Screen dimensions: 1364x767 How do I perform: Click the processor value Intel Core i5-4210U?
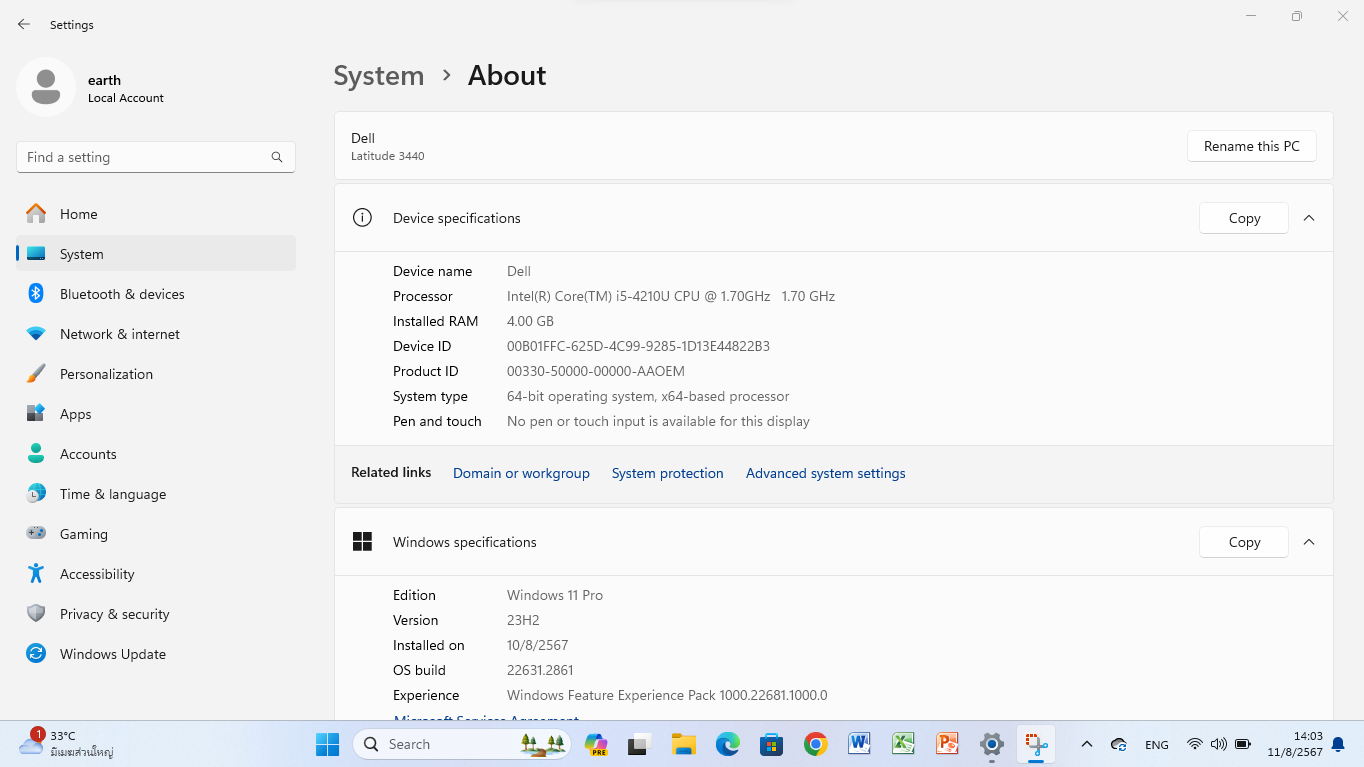coord(671,296)
